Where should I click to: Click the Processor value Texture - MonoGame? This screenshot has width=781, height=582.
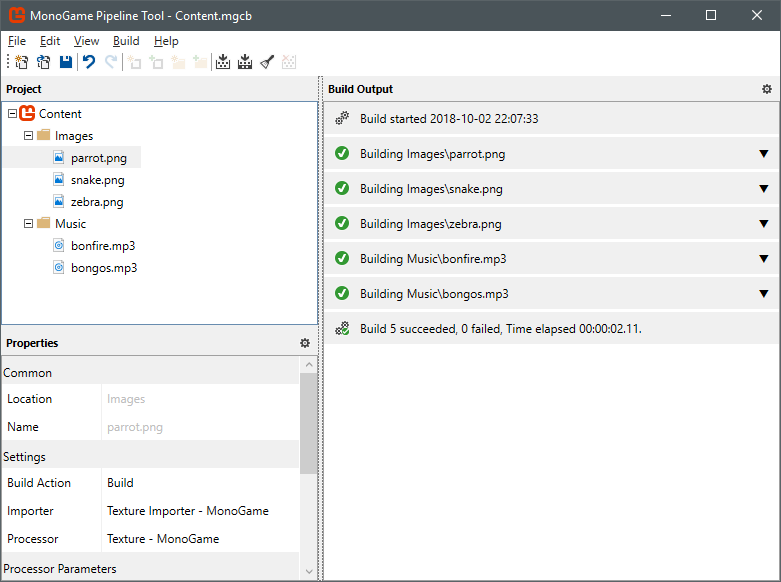click(163, 539)
